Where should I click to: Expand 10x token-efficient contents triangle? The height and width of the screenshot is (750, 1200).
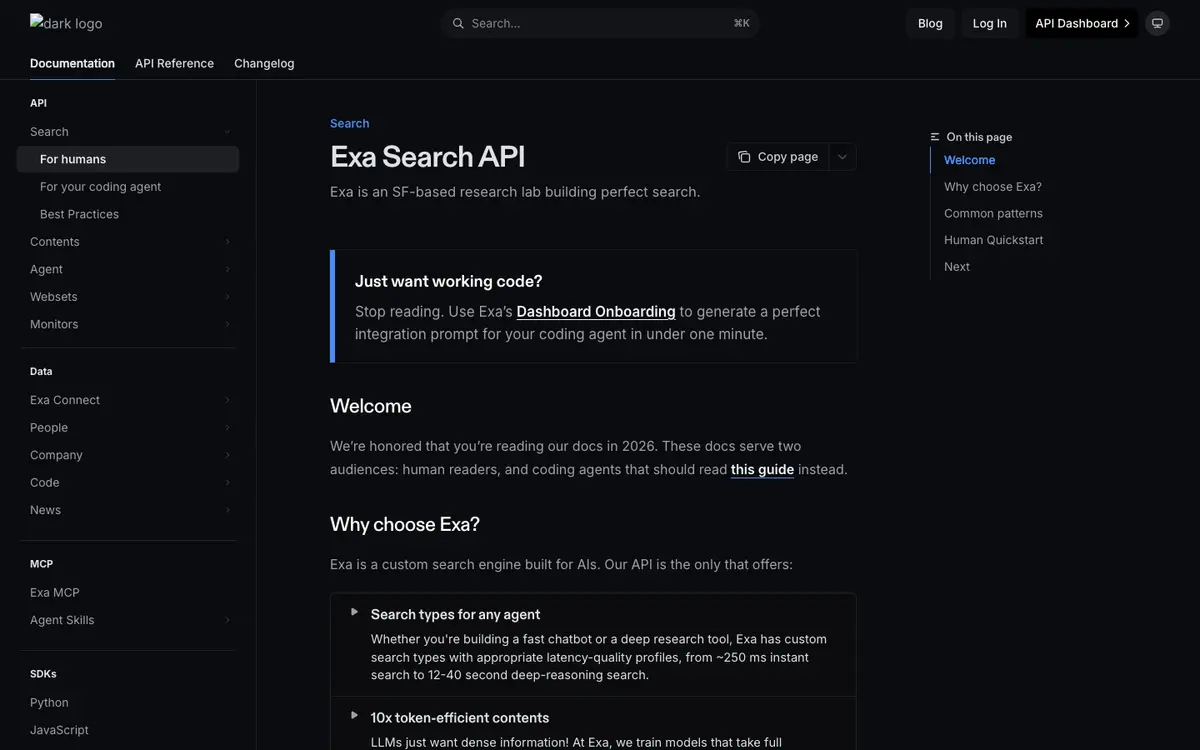354,715
